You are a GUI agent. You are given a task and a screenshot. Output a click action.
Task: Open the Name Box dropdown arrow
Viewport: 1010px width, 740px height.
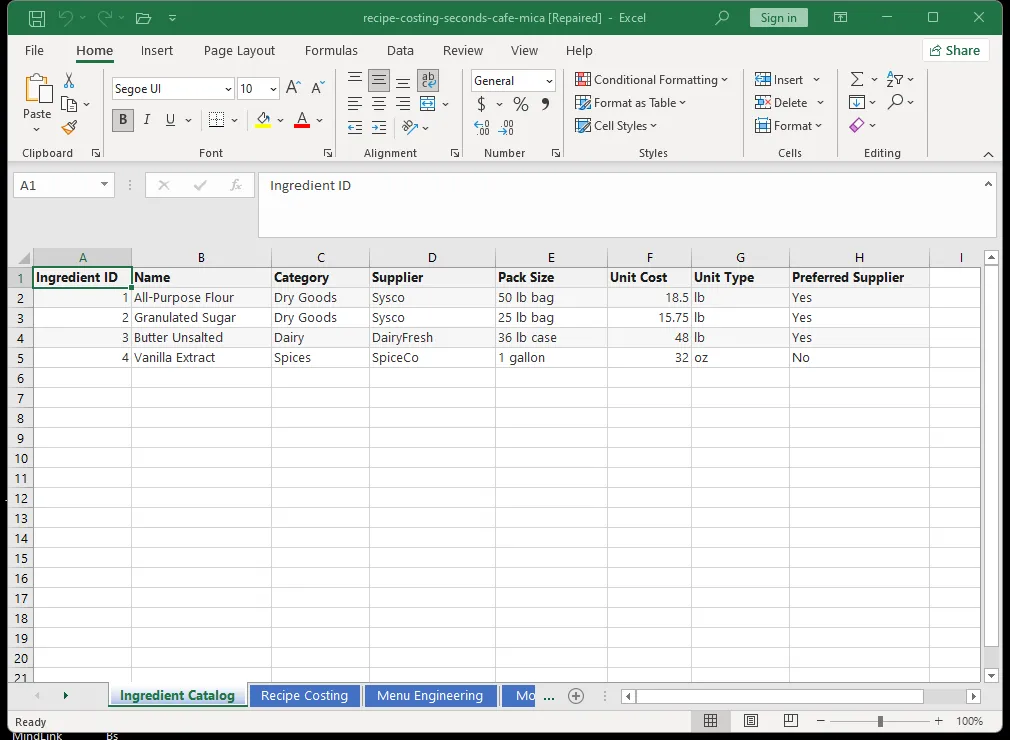[104, 185]
